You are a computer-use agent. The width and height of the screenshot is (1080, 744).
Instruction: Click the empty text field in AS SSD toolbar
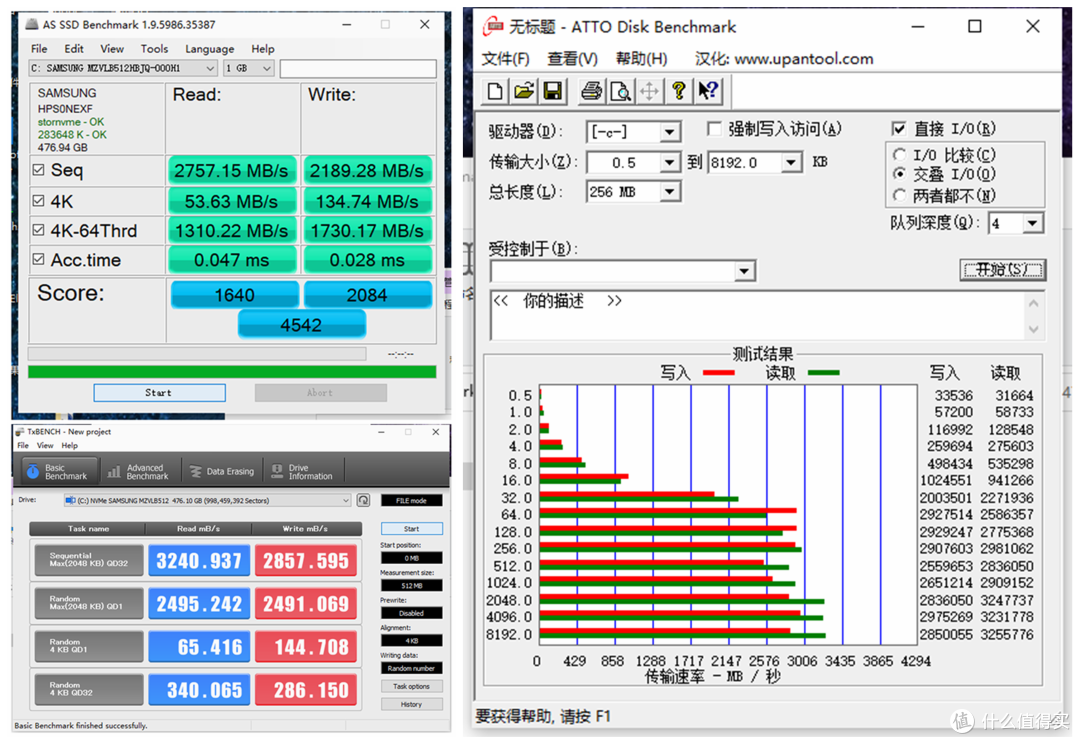click(357, 68)
